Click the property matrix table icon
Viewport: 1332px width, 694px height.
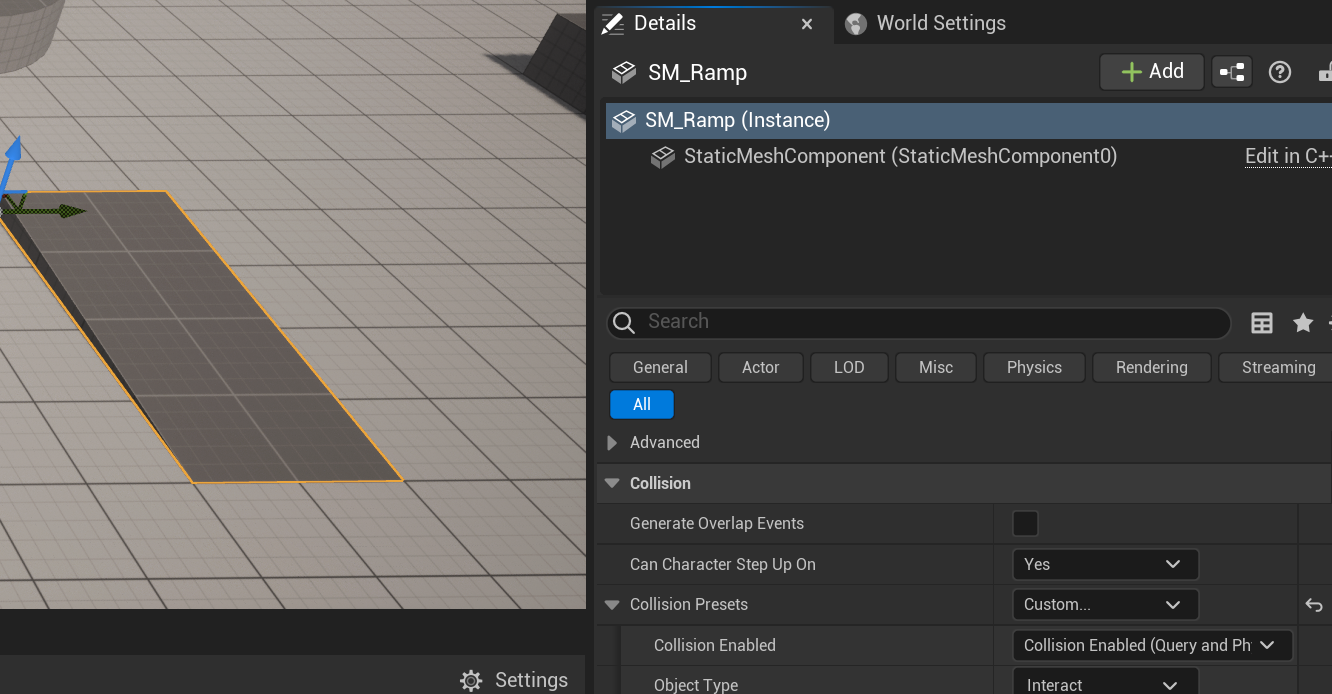pos(1262,322)
